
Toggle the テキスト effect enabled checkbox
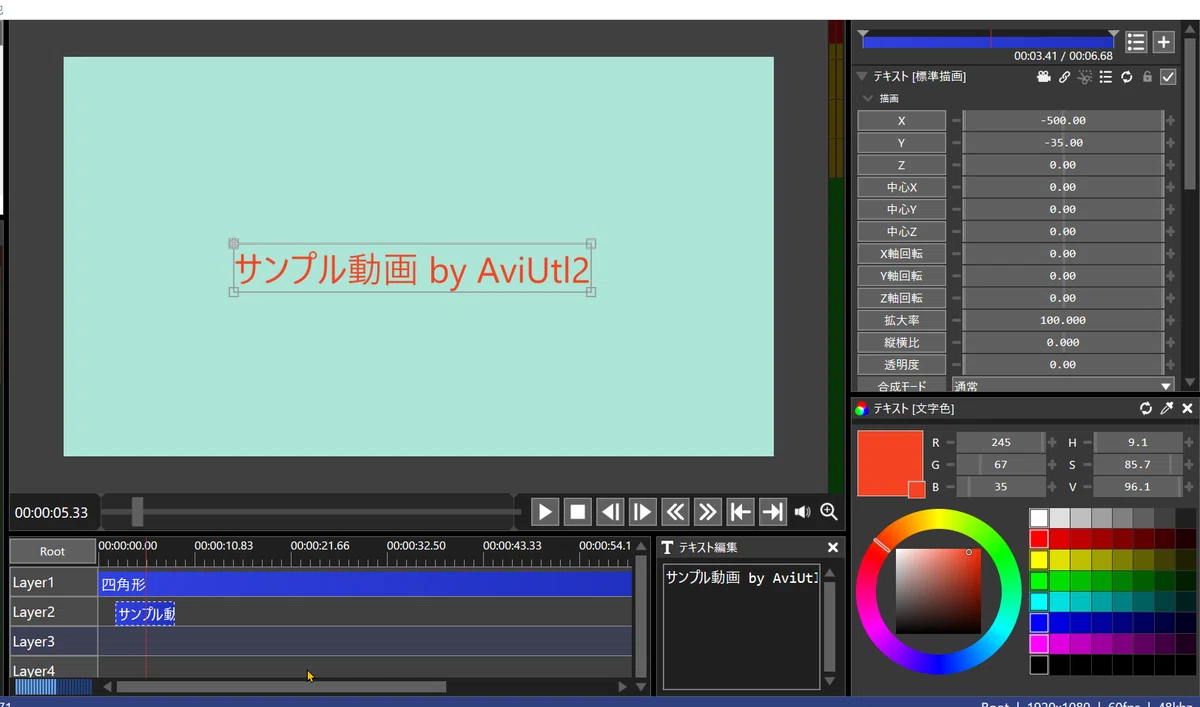(x=1167, y=77)
